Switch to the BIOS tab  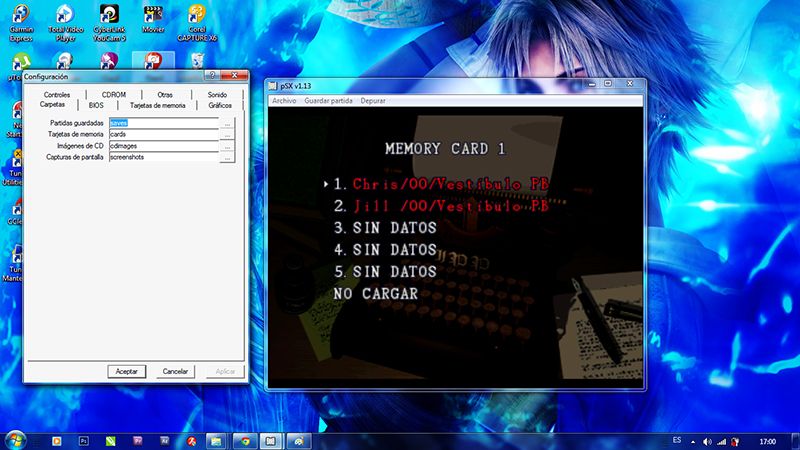pyautogui.click(x=96, y=106)
